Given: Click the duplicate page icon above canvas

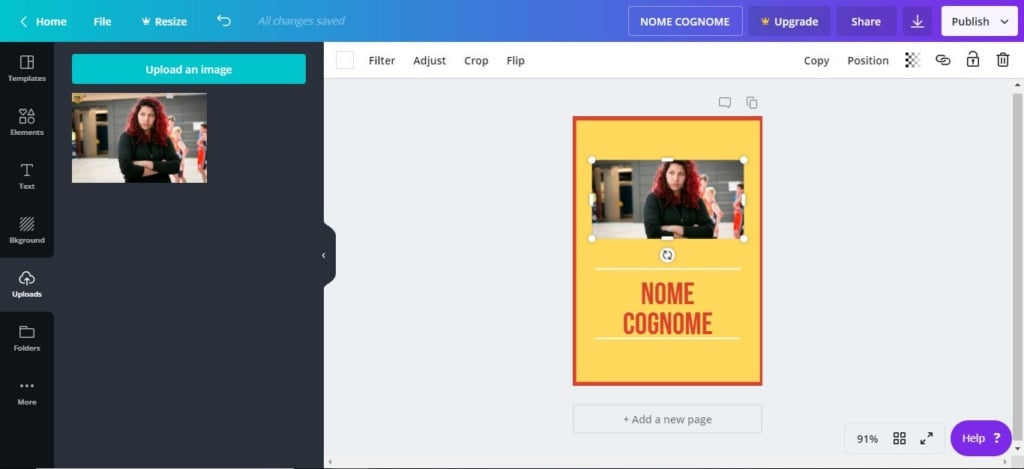Looking at the screenshot, I should pyautogui.click(x=752, y=102).
